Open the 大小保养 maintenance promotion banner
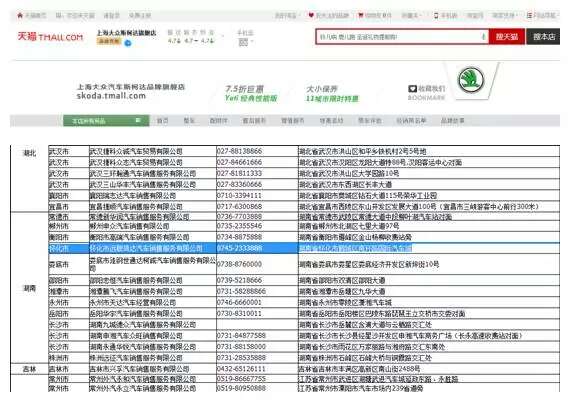This screenshot has height=402, width=570. (332, 93)
